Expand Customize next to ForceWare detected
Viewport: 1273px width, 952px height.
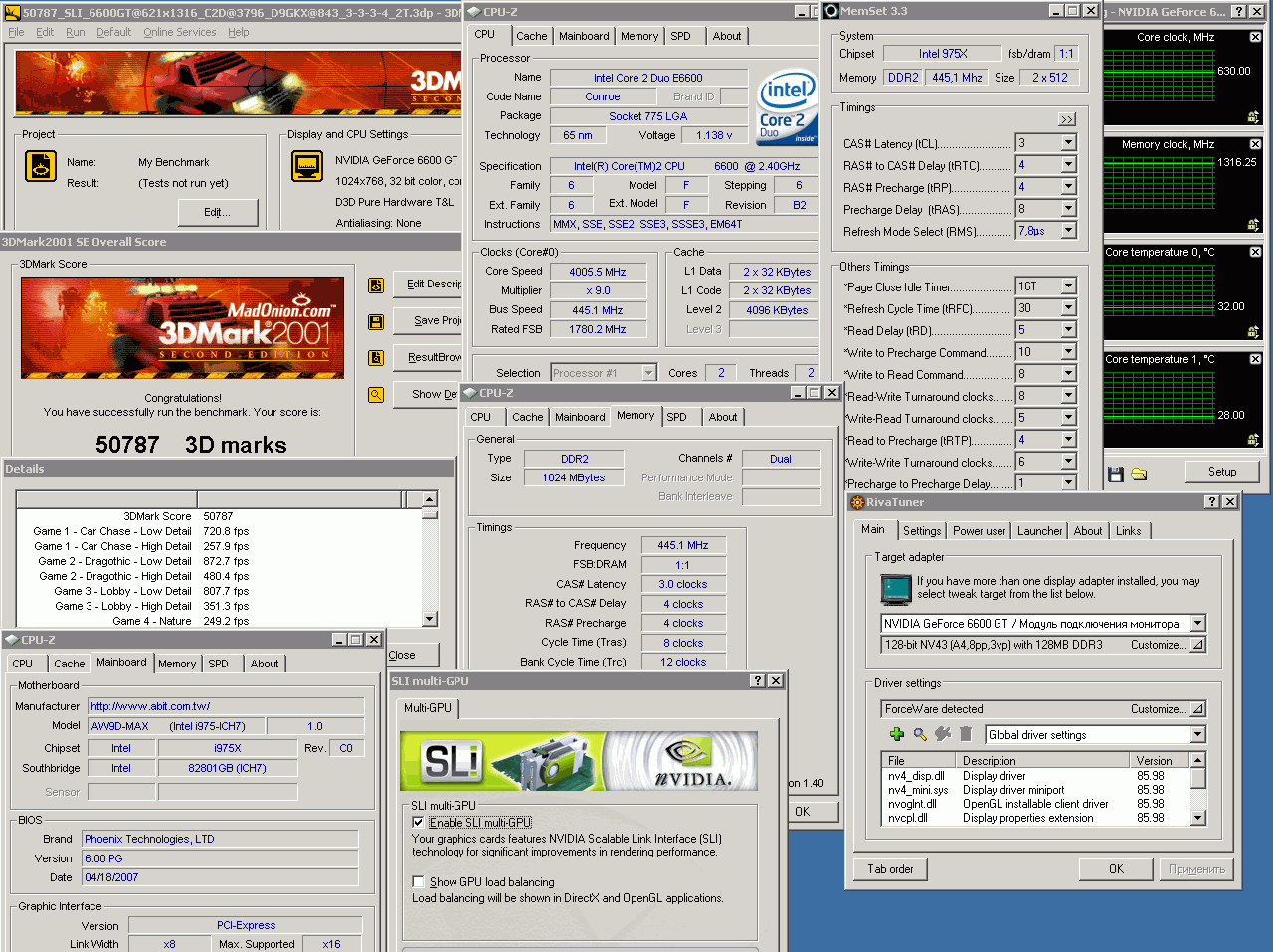tap(1197, 709)
